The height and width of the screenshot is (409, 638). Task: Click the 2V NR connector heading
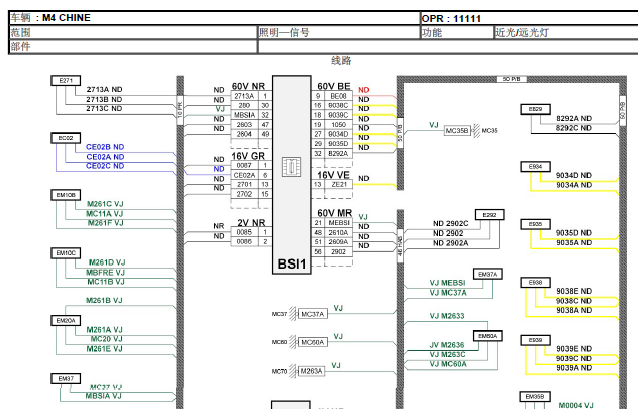(251, 223)
